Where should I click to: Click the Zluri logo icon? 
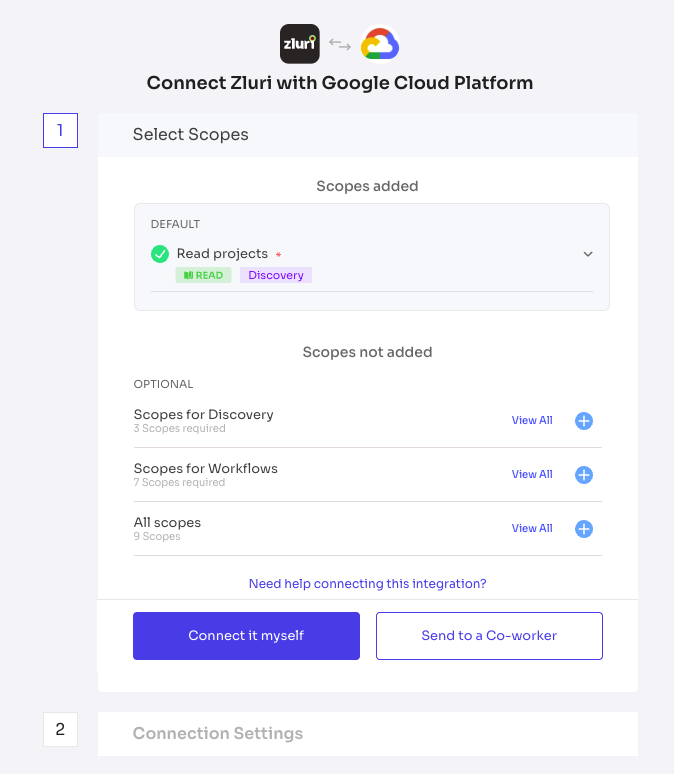[300, 44]
